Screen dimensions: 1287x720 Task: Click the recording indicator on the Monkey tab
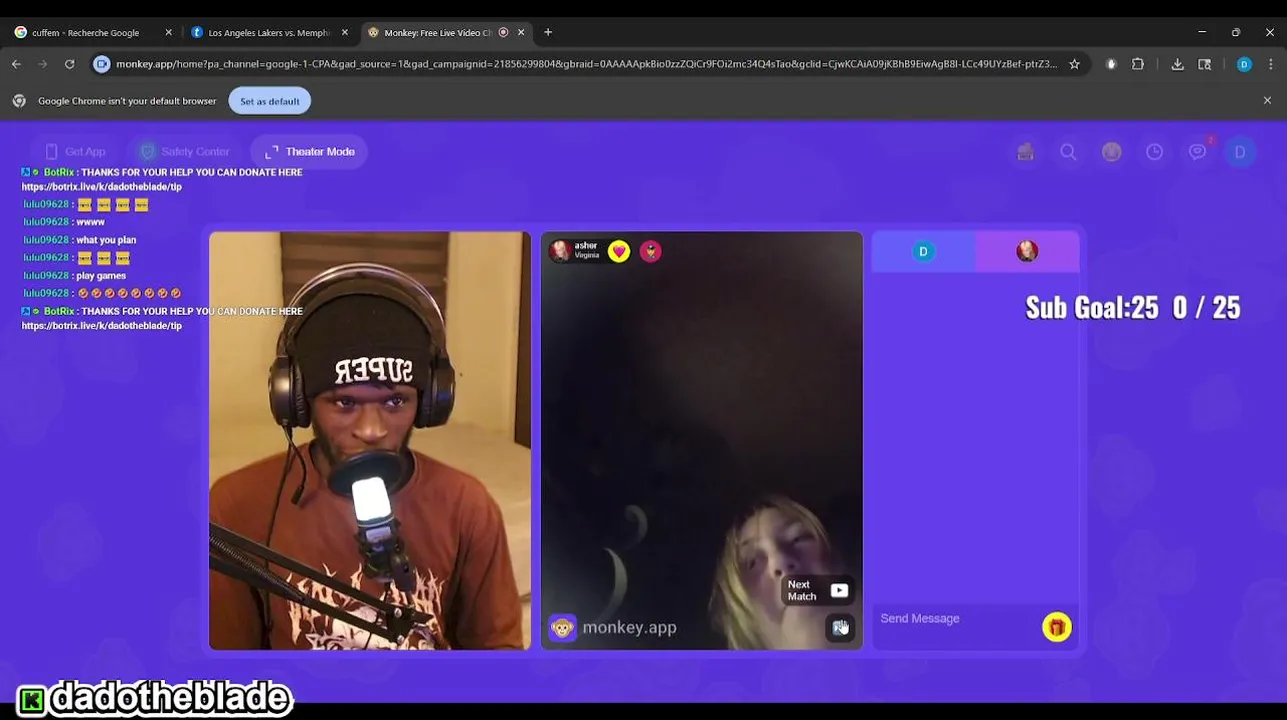coord(503,33)
